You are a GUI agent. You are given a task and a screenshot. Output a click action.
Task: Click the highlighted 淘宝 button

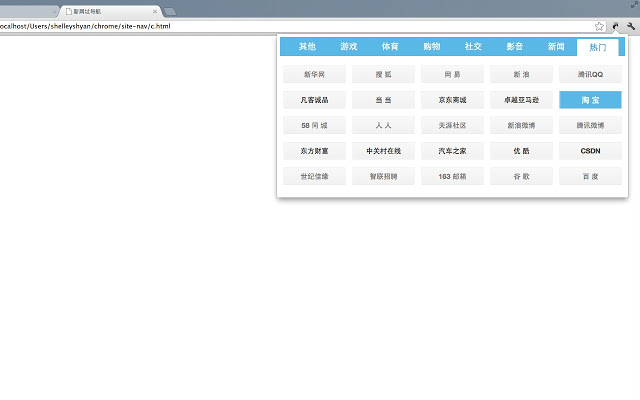(x=590, y=100)
